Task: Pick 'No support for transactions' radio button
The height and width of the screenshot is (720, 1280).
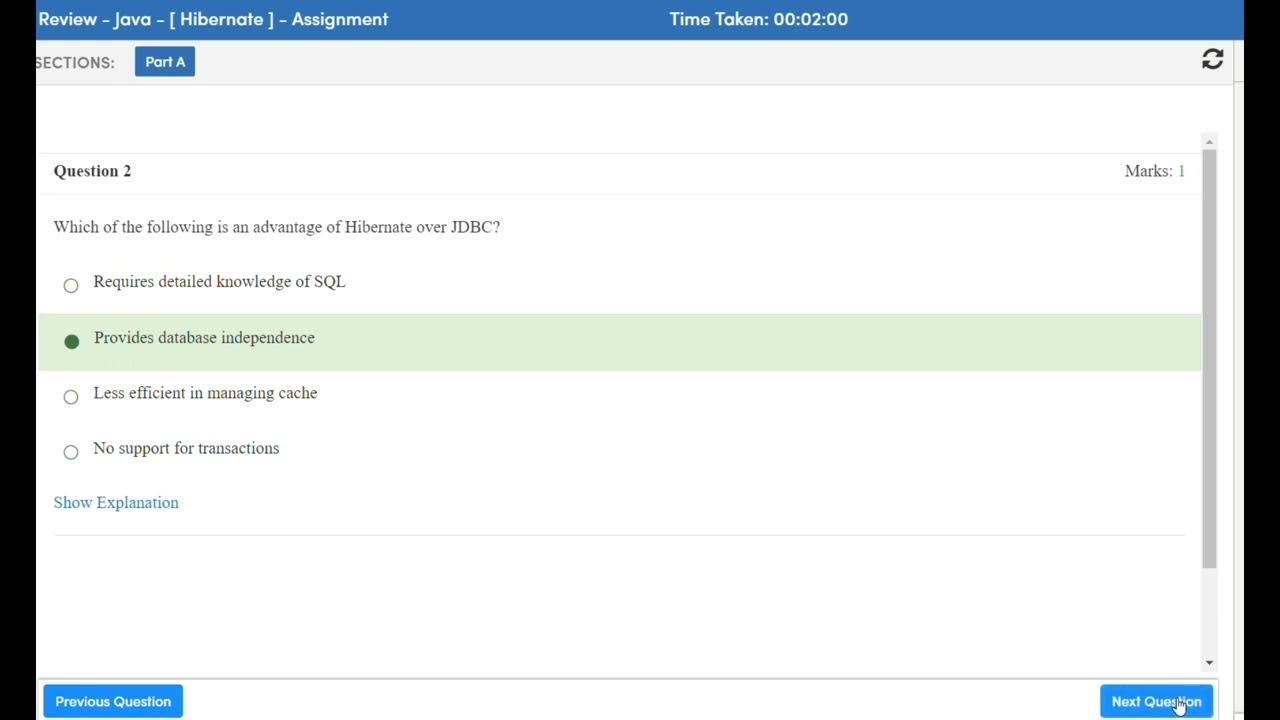Action: tap(71, 452)
